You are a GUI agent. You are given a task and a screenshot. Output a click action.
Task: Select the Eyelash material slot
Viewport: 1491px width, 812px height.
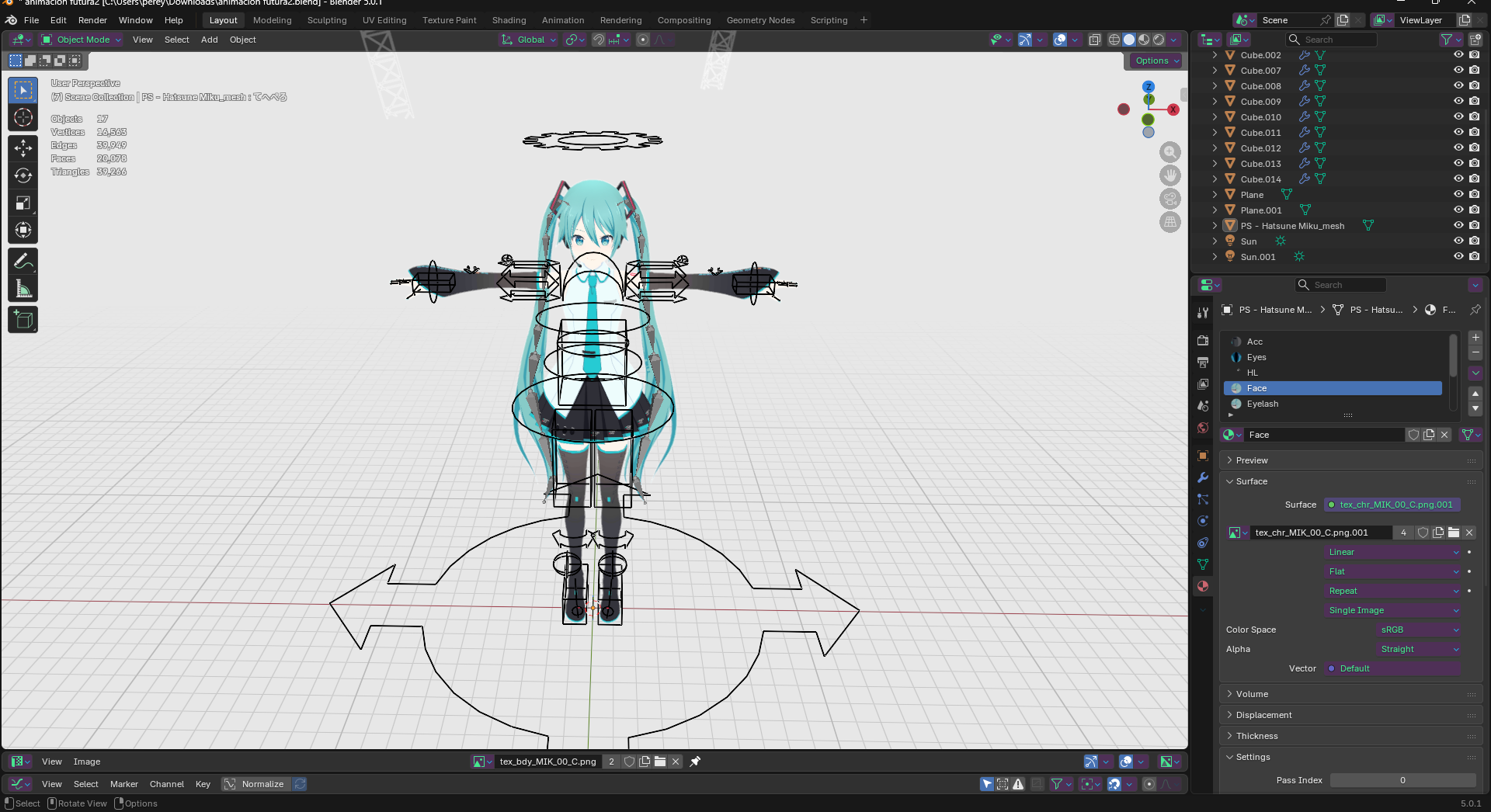pyautogui.click(x=1333, y=404)
